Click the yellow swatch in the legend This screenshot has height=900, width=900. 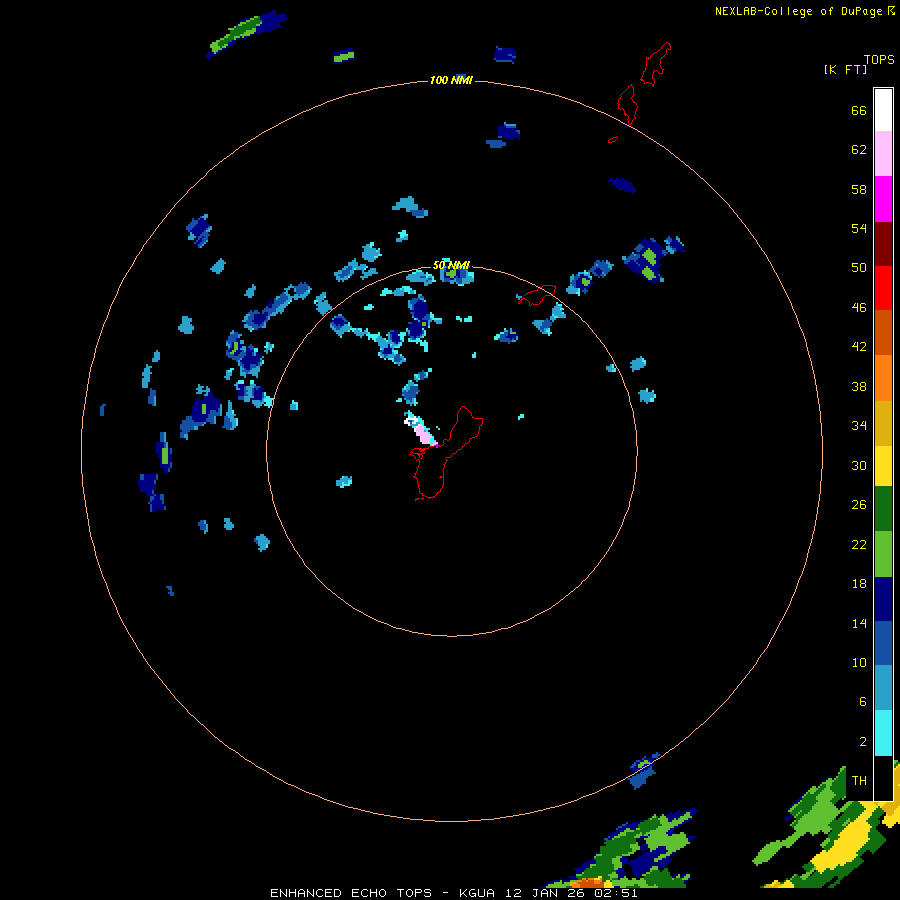pyautogui.click(x=883, y=466)
